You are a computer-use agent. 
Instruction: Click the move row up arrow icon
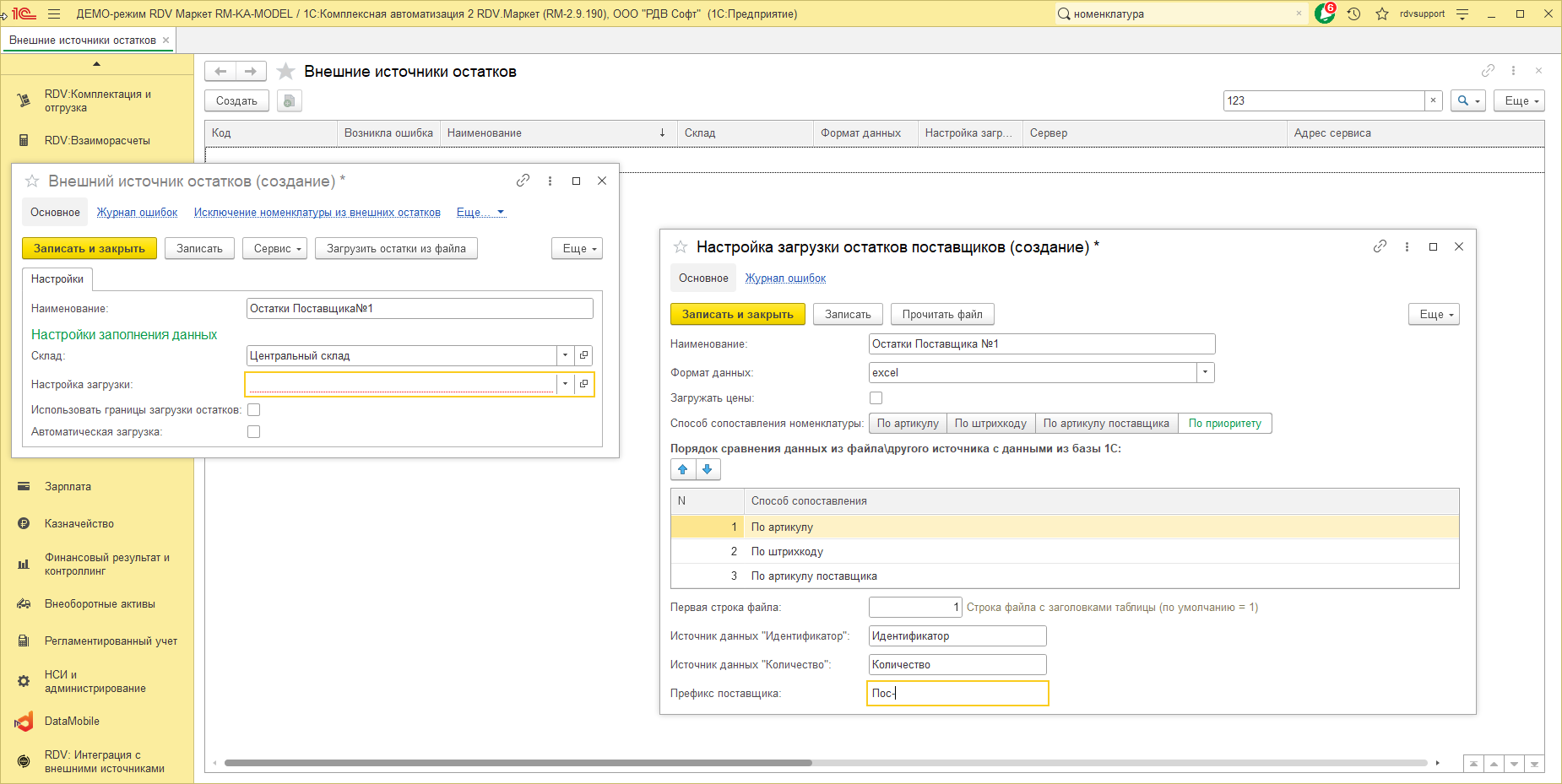(683, 469)
